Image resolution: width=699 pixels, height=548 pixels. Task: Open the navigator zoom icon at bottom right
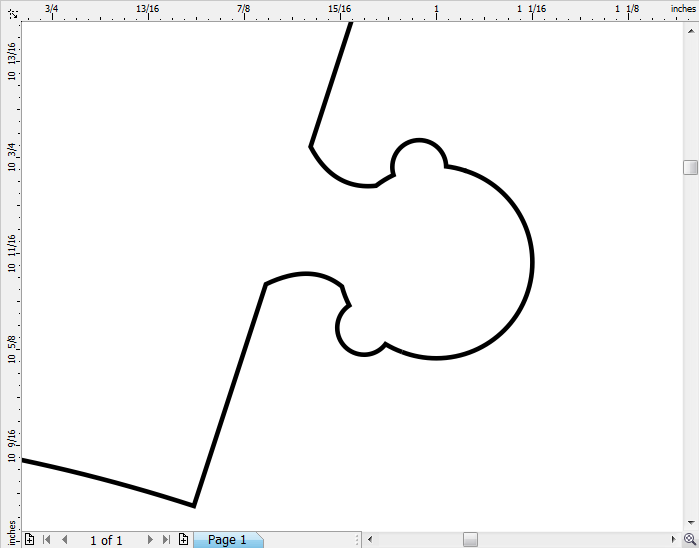691,540
